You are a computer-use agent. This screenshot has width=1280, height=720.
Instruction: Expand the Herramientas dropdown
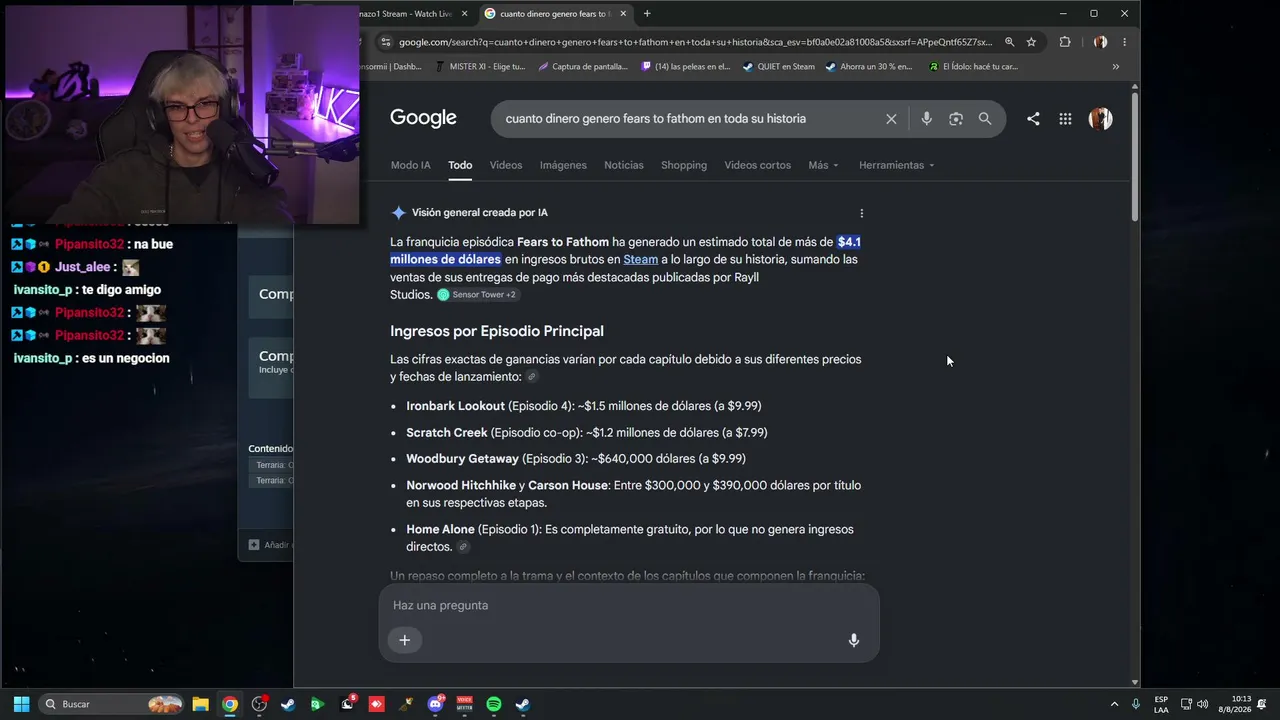[896, 165]
